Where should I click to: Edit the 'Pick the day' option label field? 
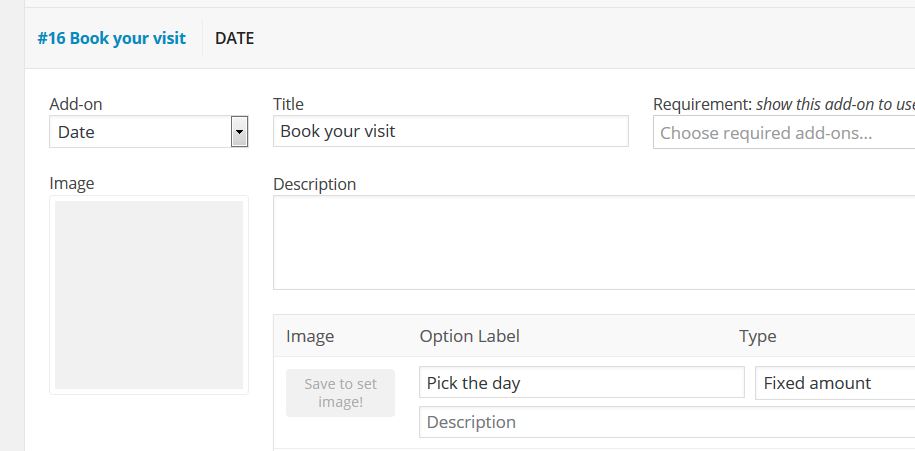(581, 383)
